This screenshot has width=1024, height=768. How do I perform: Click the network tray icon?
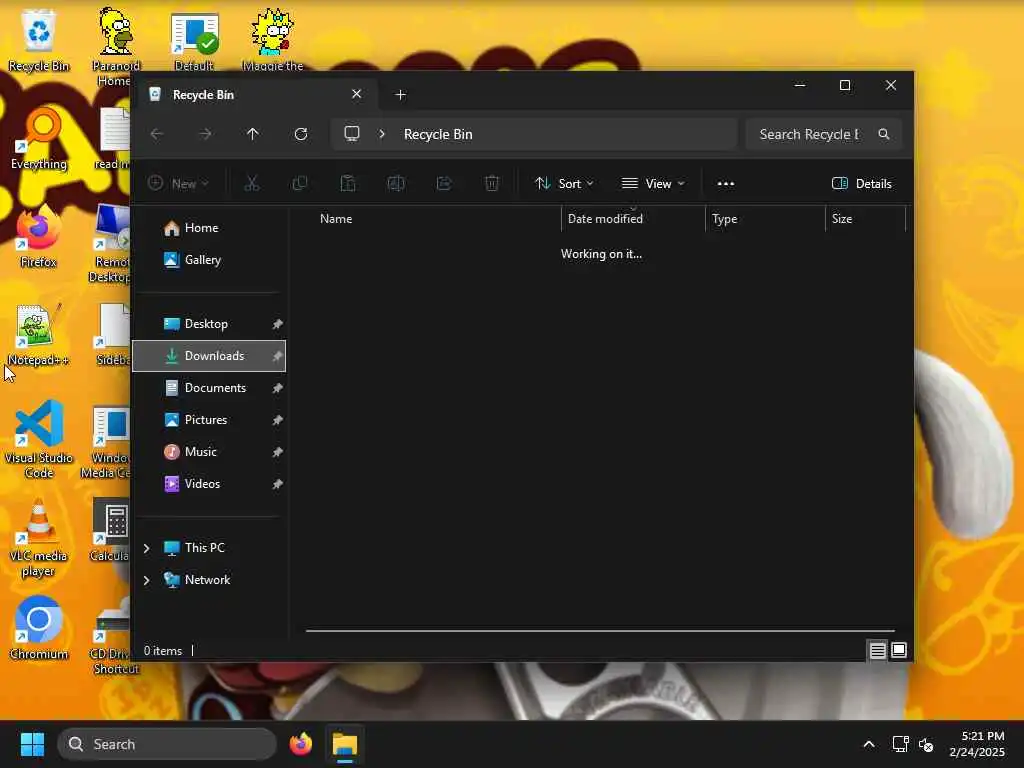coord(901,744)
